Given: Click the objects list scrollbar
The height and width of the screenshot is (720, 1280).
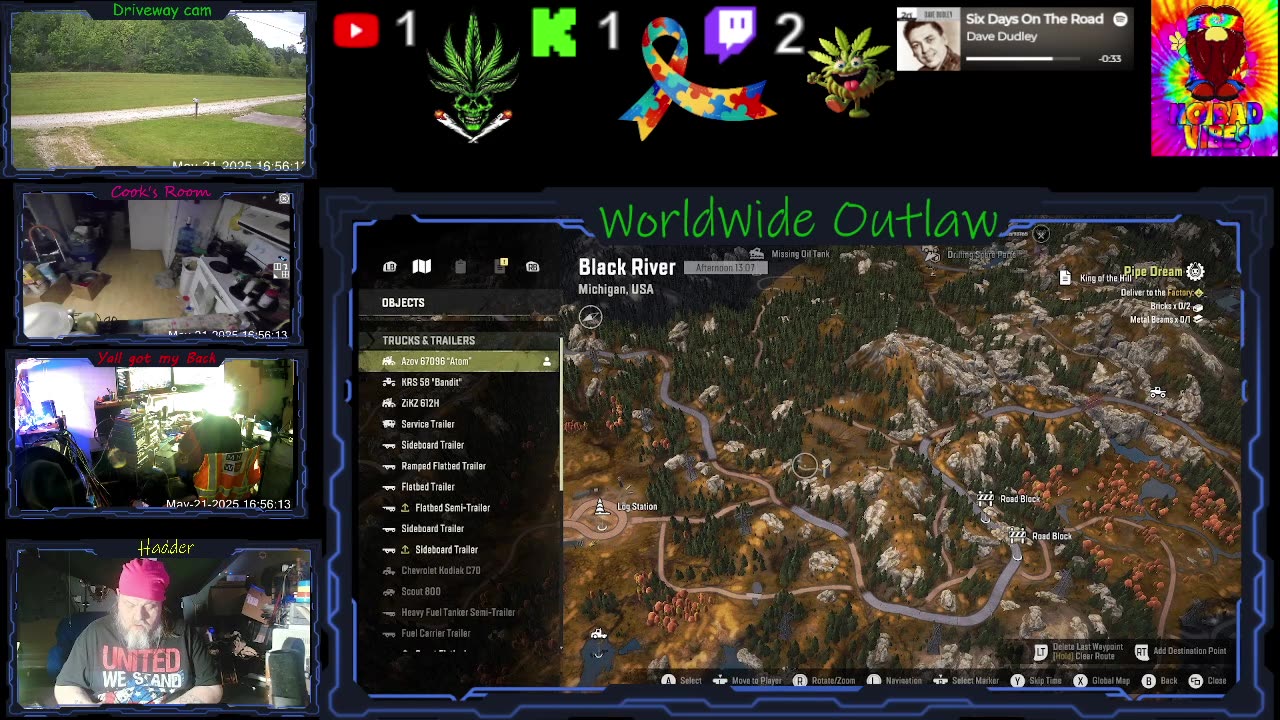Looking at the screenshot, I should point(563,415).
